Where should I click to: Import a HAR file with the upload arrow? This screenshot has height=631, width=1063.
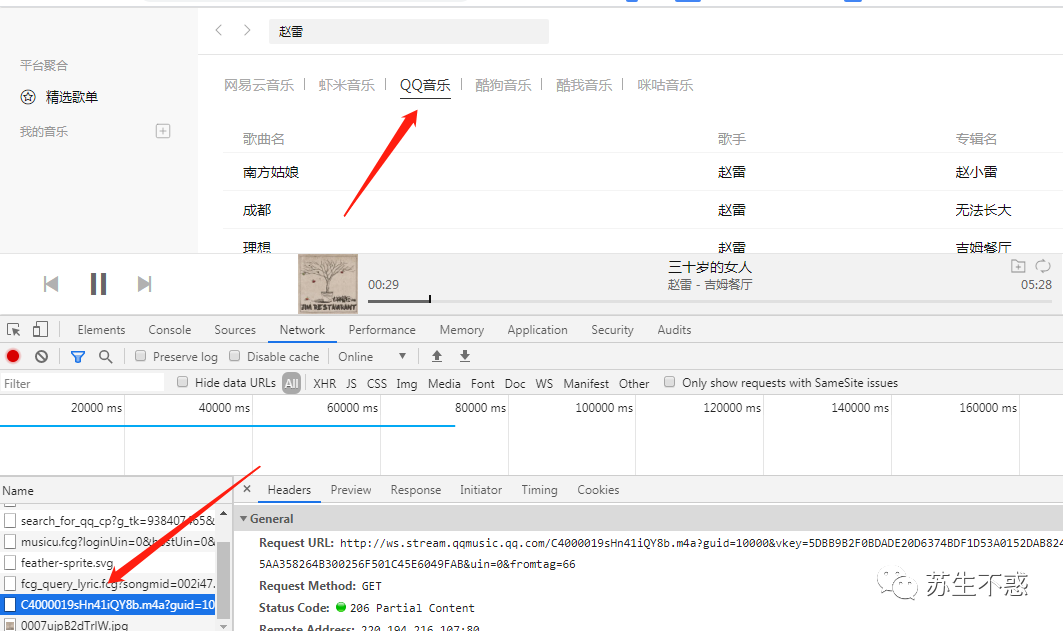[x=437, y=356]
